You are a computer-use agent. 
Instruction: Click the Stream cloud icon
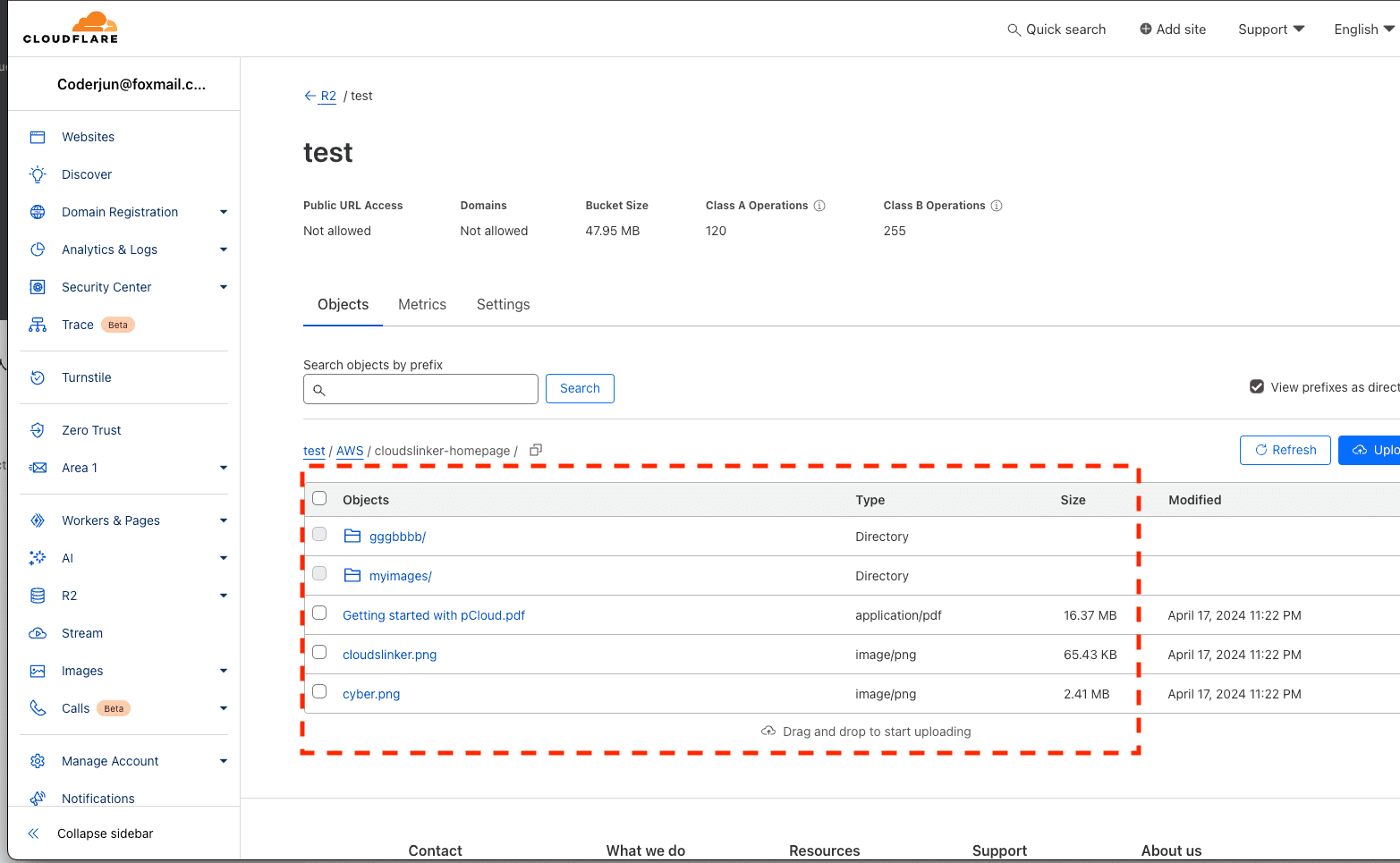(x=38, y=633)
